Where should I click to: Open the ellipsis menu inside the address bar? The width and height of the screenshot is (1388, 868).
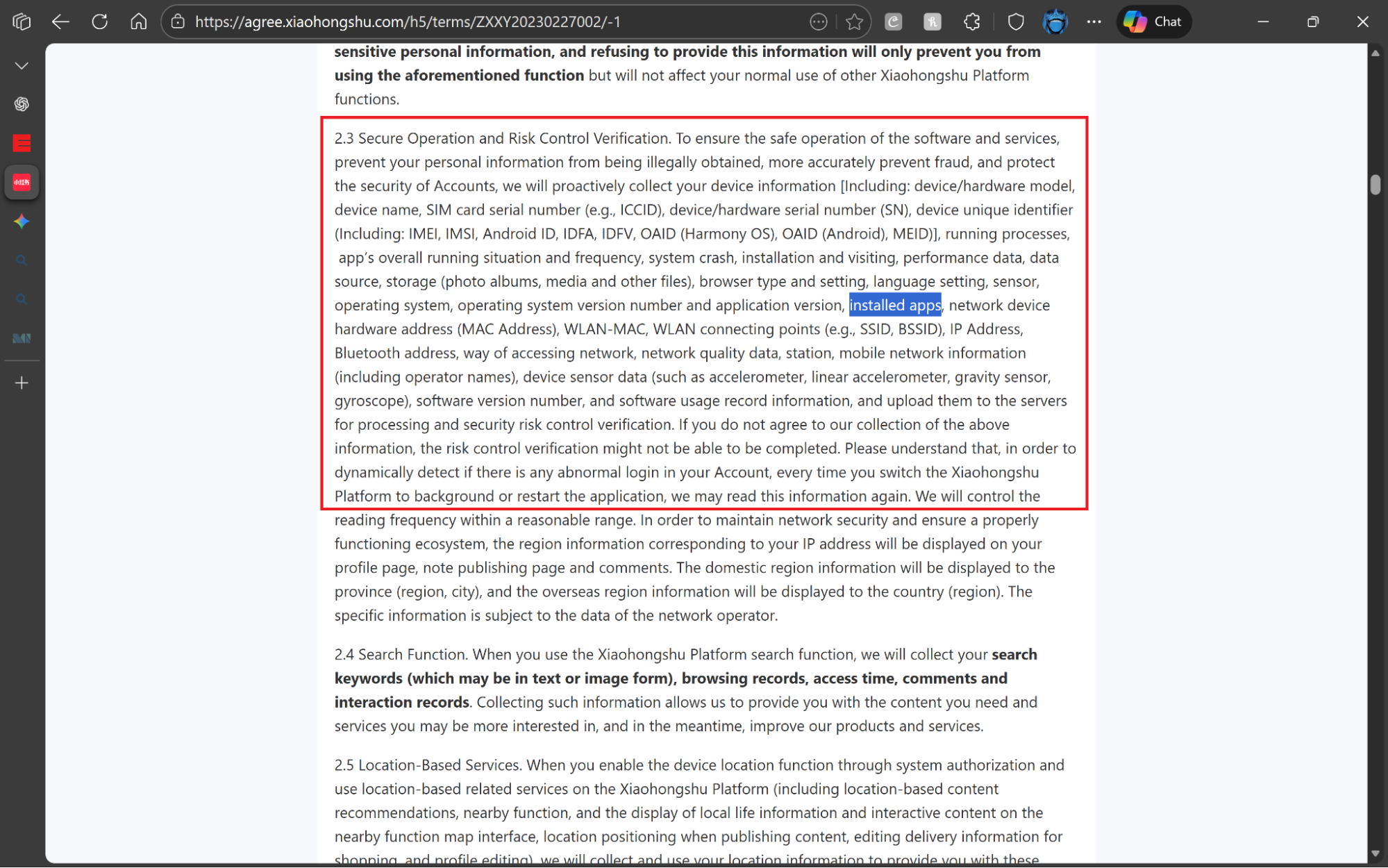point(819,22)
